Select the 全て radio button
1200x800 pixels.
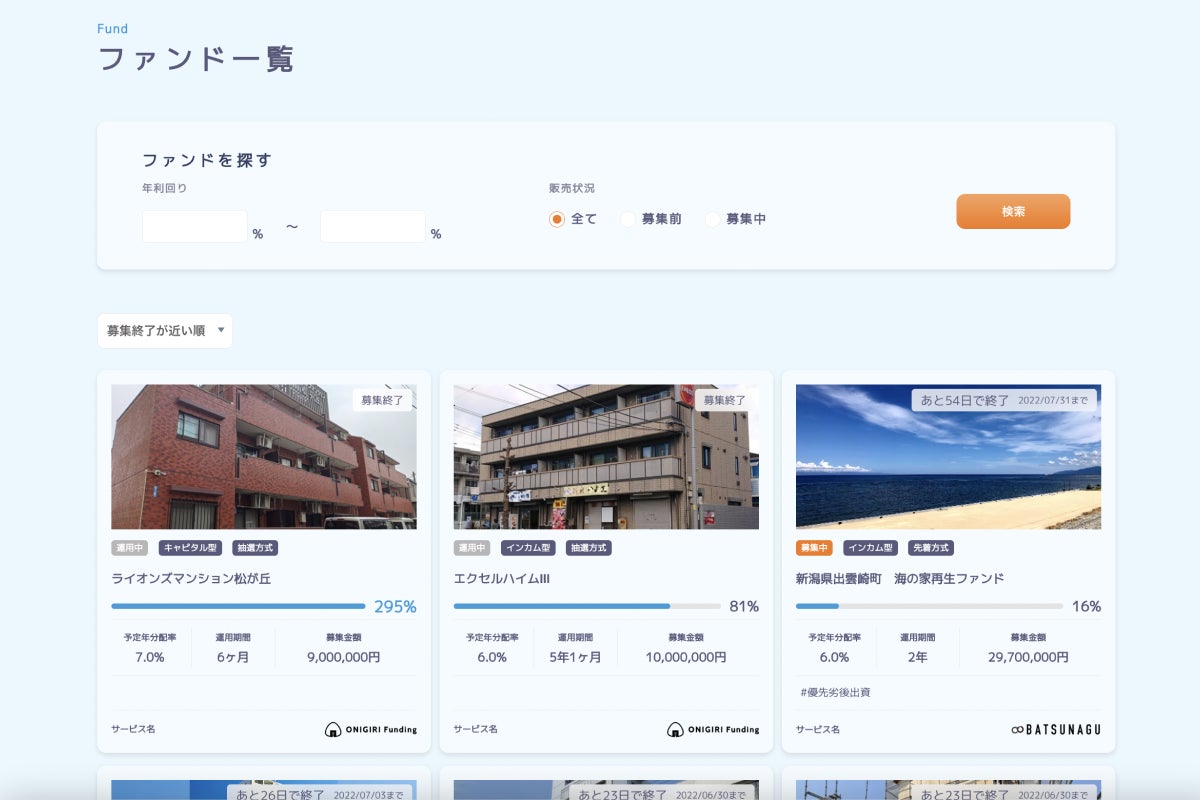coord(557,219)
